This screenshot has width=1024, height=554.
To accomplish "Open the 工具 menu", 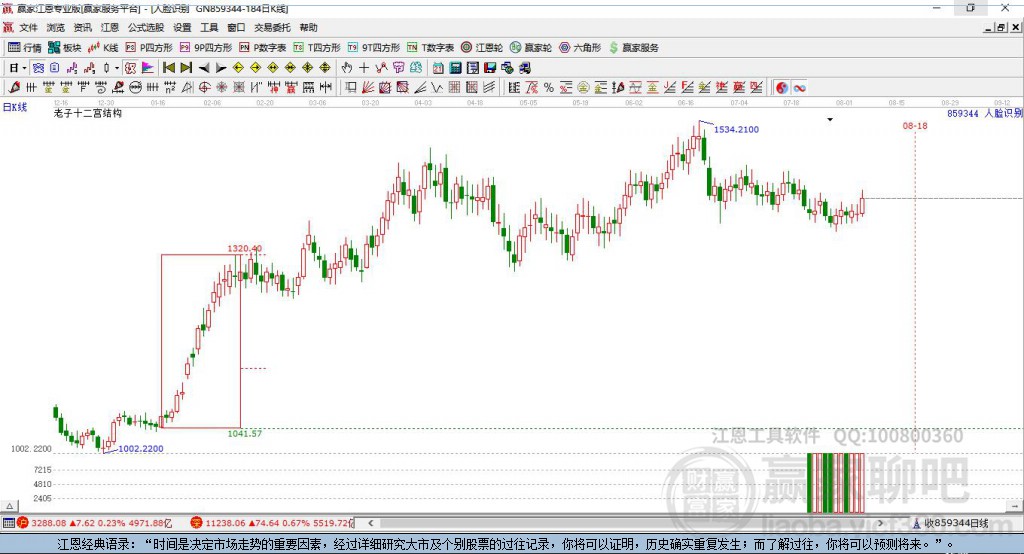I will (209, 27).
